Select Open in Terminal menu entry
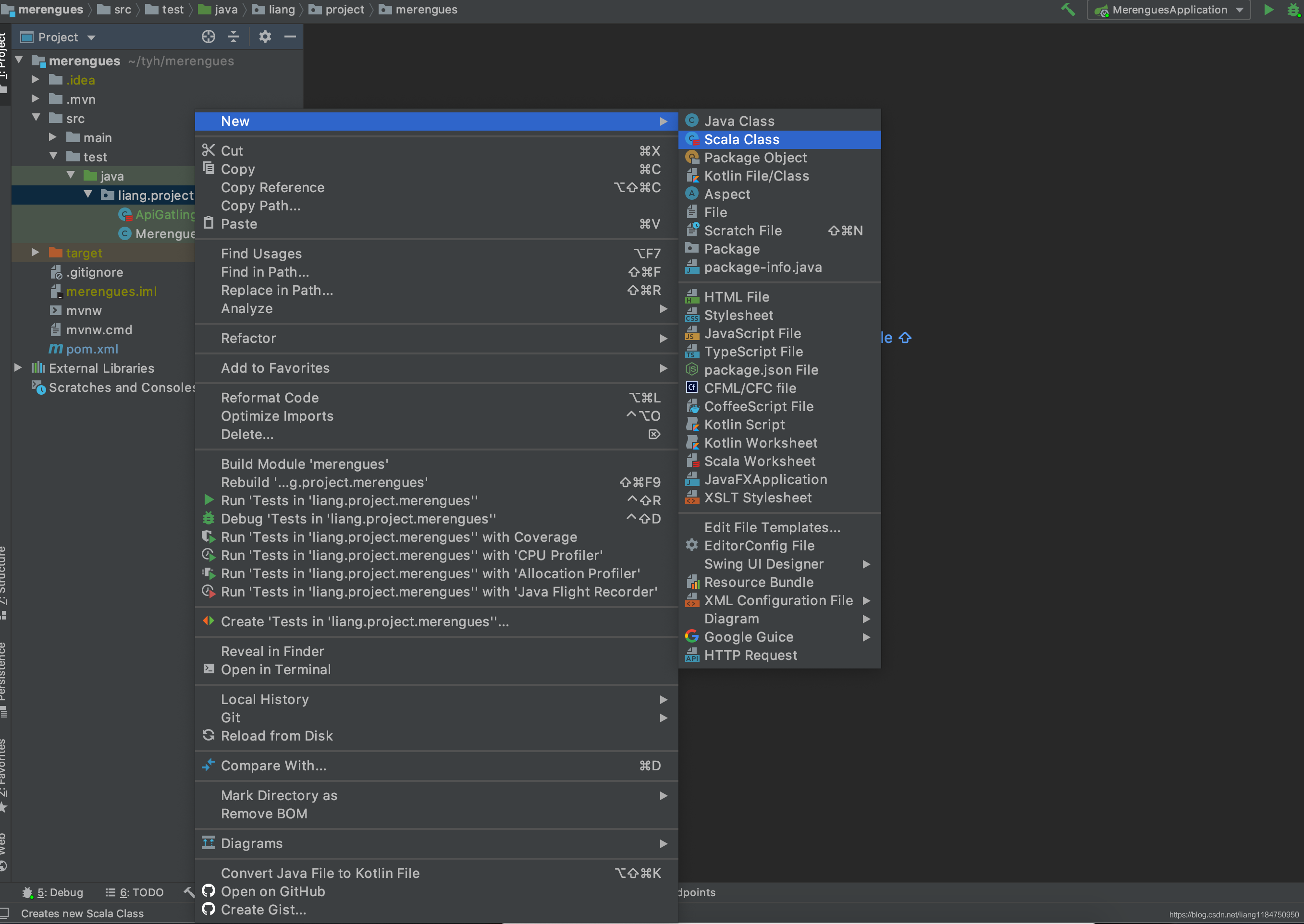Viewport: 1304px width, 924px height. point(275,669)
